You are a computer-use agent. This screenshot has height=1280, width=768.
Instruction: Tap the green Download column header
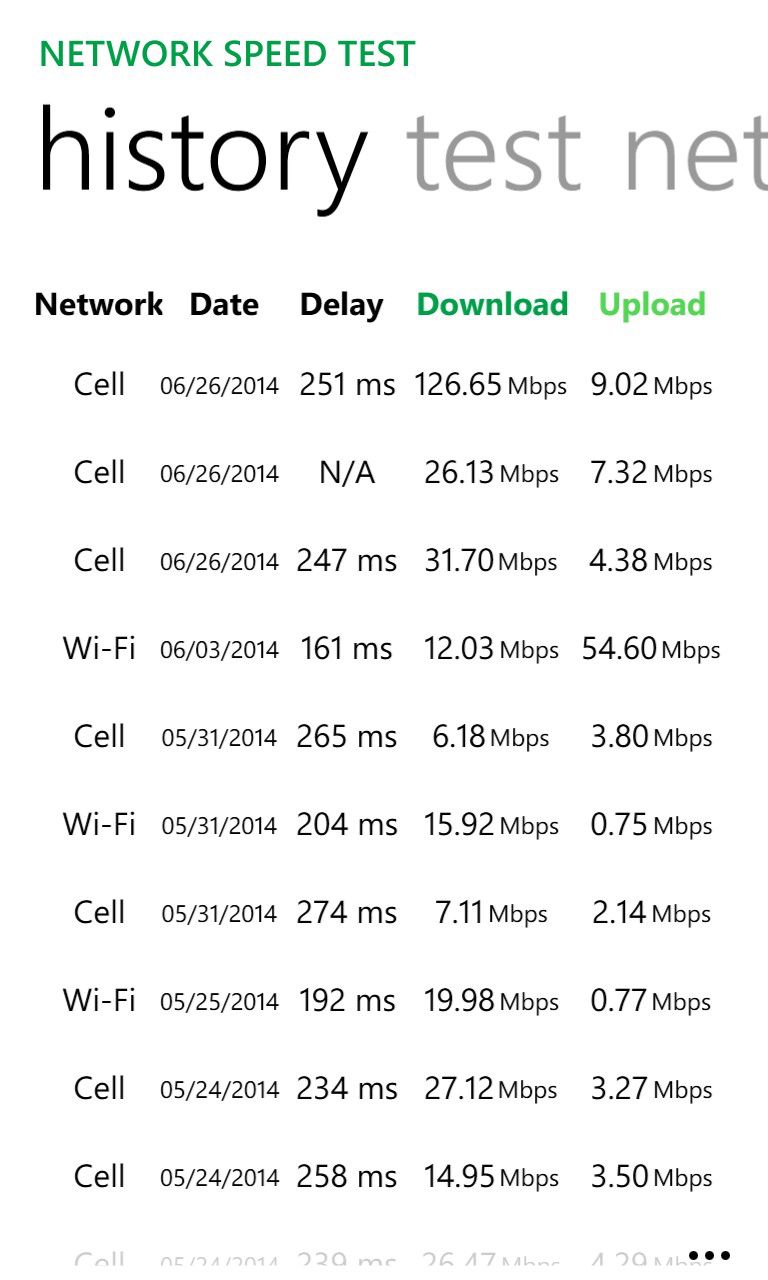click(x=492, y=304)
